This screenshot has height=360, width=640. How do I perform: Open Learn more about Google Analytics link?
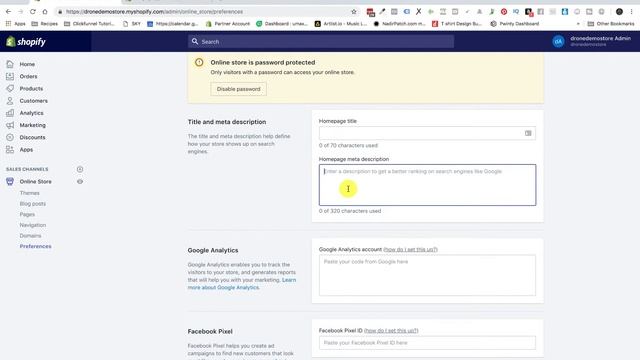[x=242, y=284]
